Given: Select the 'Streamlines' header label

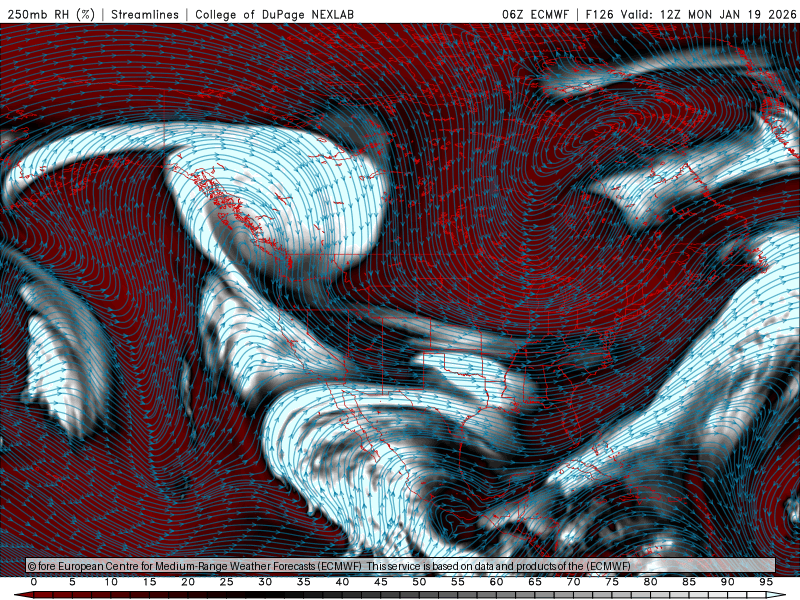Looking at the screenshot, I should [x=145, y=14].
